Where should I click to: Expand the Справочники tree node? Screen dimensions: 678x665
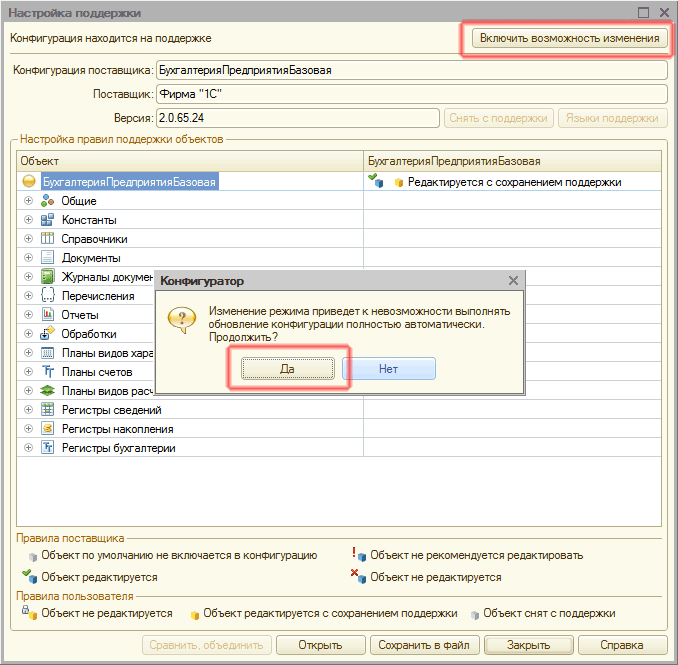[28, 239]
